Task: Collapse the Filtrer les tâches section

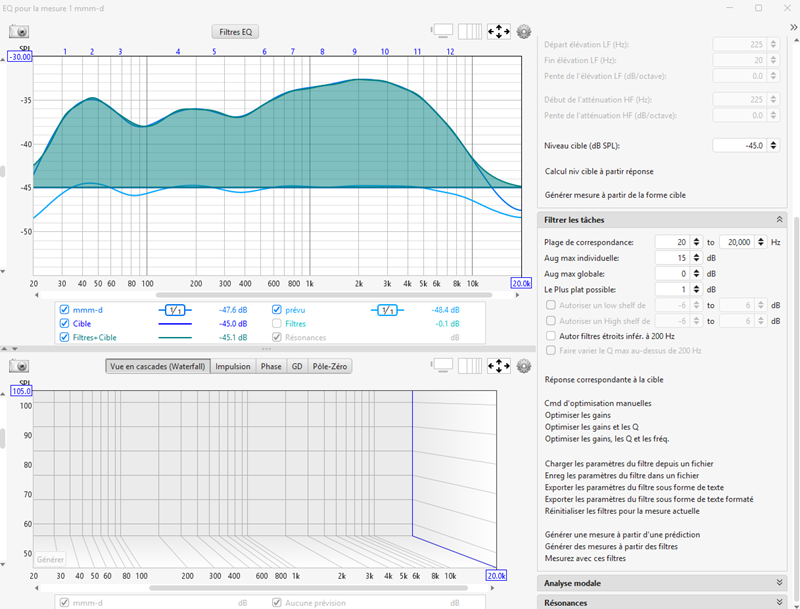Action: (779, 220)
